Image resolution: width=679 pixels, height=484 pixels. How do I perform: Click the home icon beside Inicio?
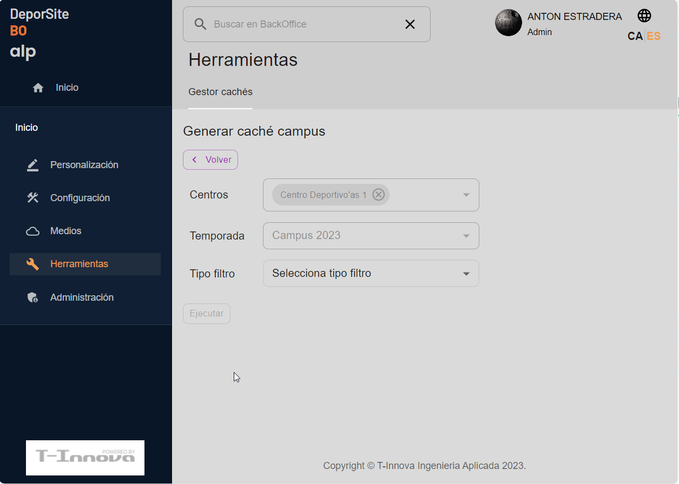[x=38, y=88]
